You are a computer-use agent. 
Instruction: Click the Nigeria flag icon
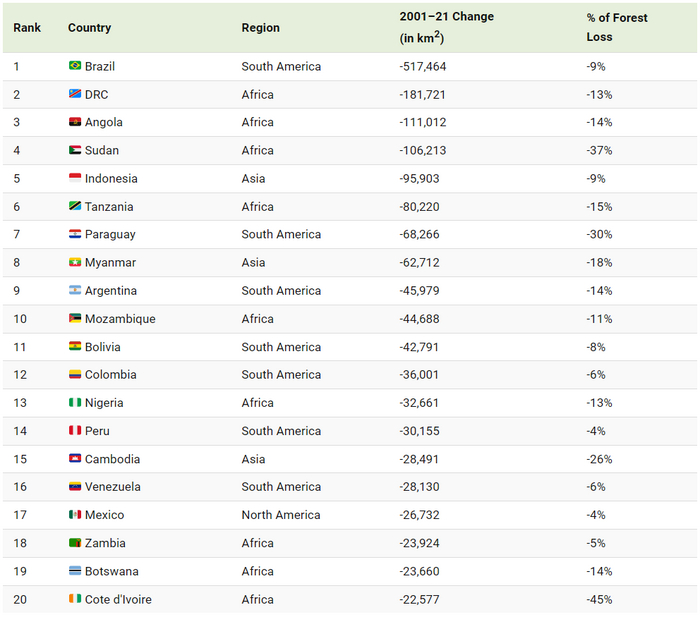click(x=75, y=403)
